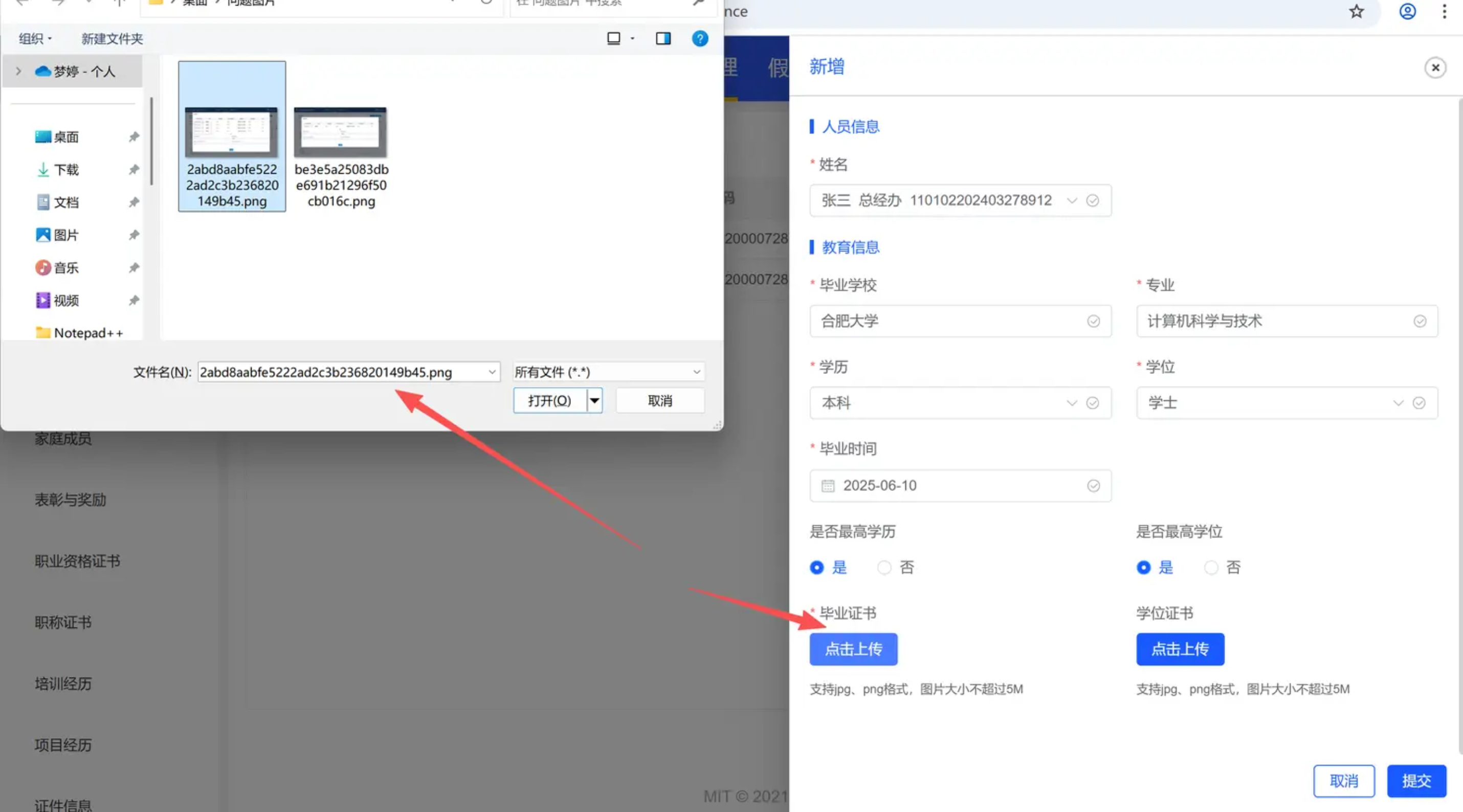The height and width of the screenshot is (812, 1463).
Task: Open the browser profile icon
Action: 1407,11
